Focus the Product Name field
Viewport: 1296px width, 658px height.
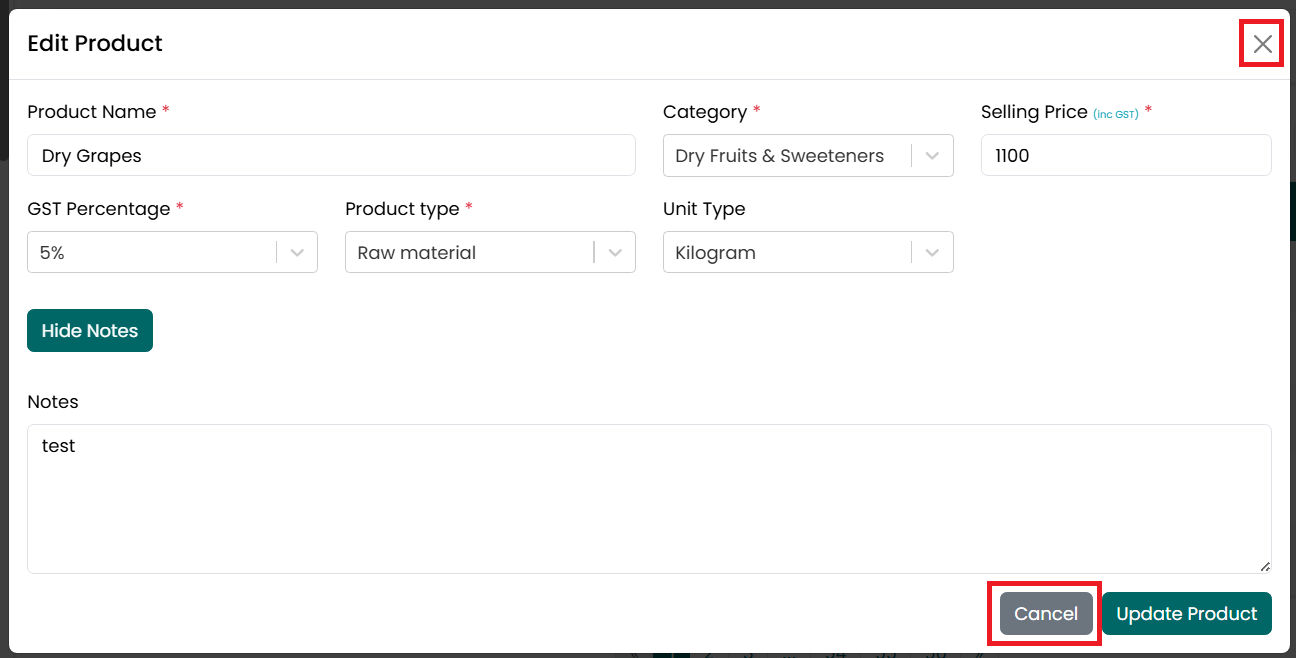click(x=331, y=155)
